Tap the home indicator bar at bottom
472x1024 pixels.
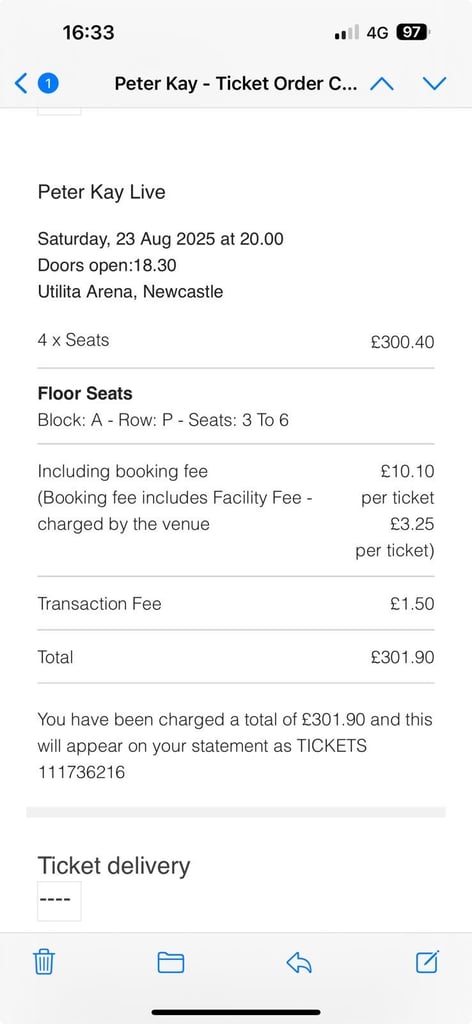(236, 1012)
